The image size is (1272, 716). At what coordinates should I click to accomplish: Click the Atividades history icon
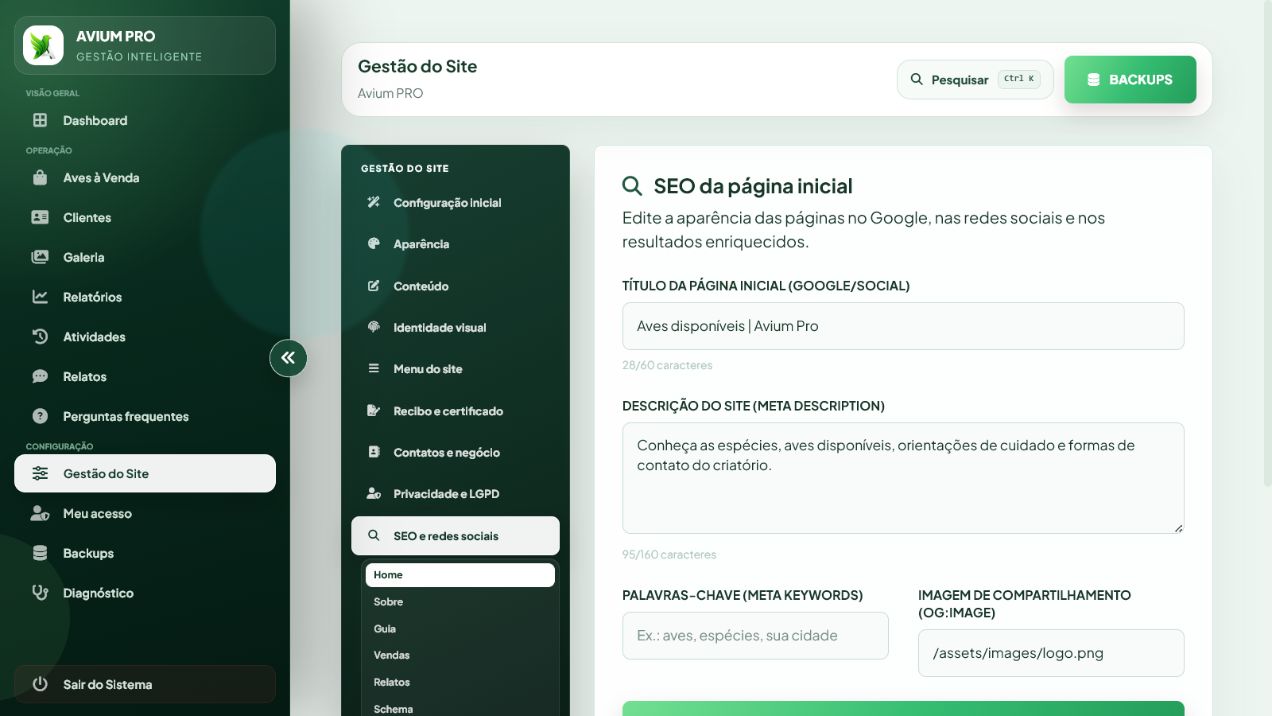pyautogui.click(x=40, y=337)
